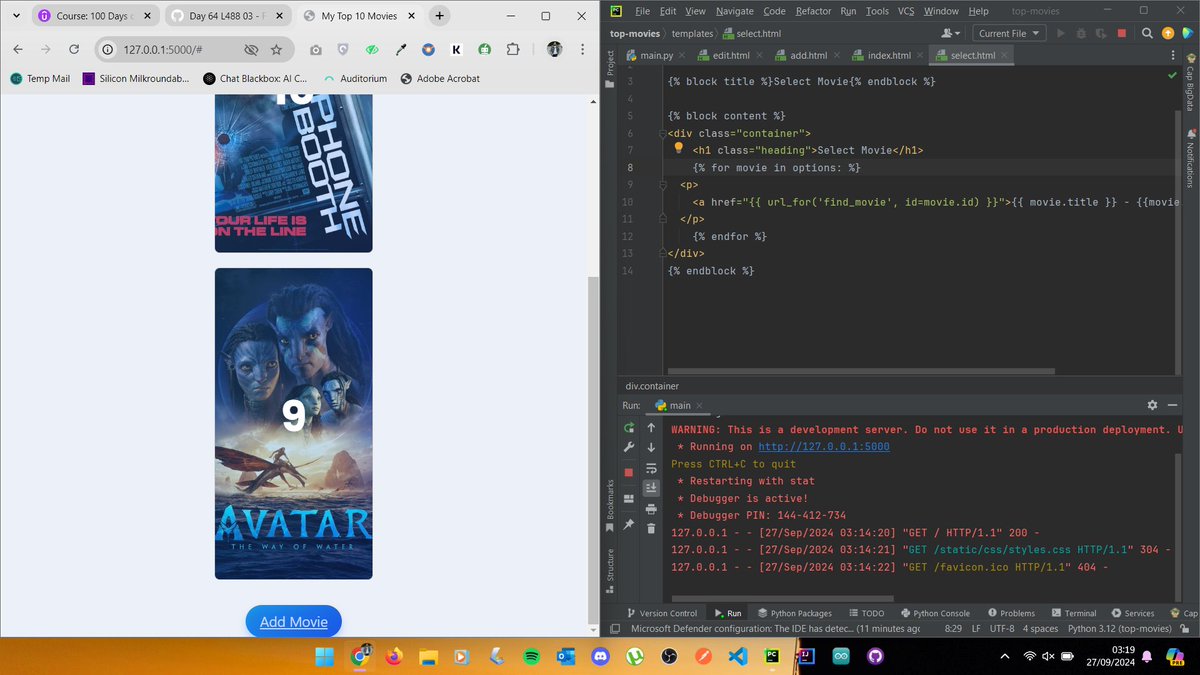Click the up-arrow stack trace icon
Image resolution: width=1200 pixels, height=675 pixels.
coord(651,427)
